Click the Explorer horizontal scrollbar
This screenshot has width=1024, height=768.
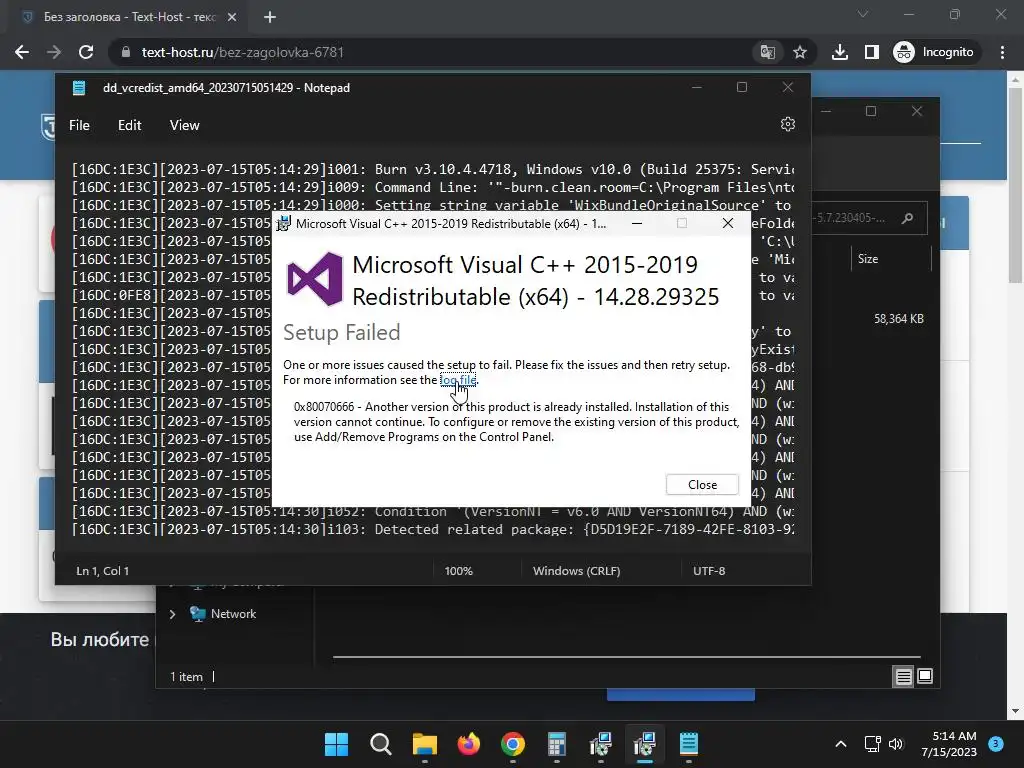coord(626,656)
